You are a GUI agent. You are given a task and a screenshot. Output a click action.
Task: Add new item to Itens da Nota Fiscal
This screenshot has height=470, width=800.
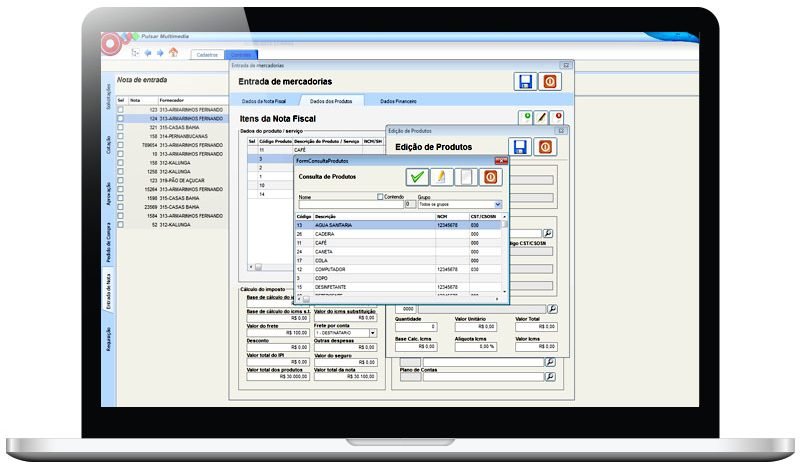[x=526, y=118]
